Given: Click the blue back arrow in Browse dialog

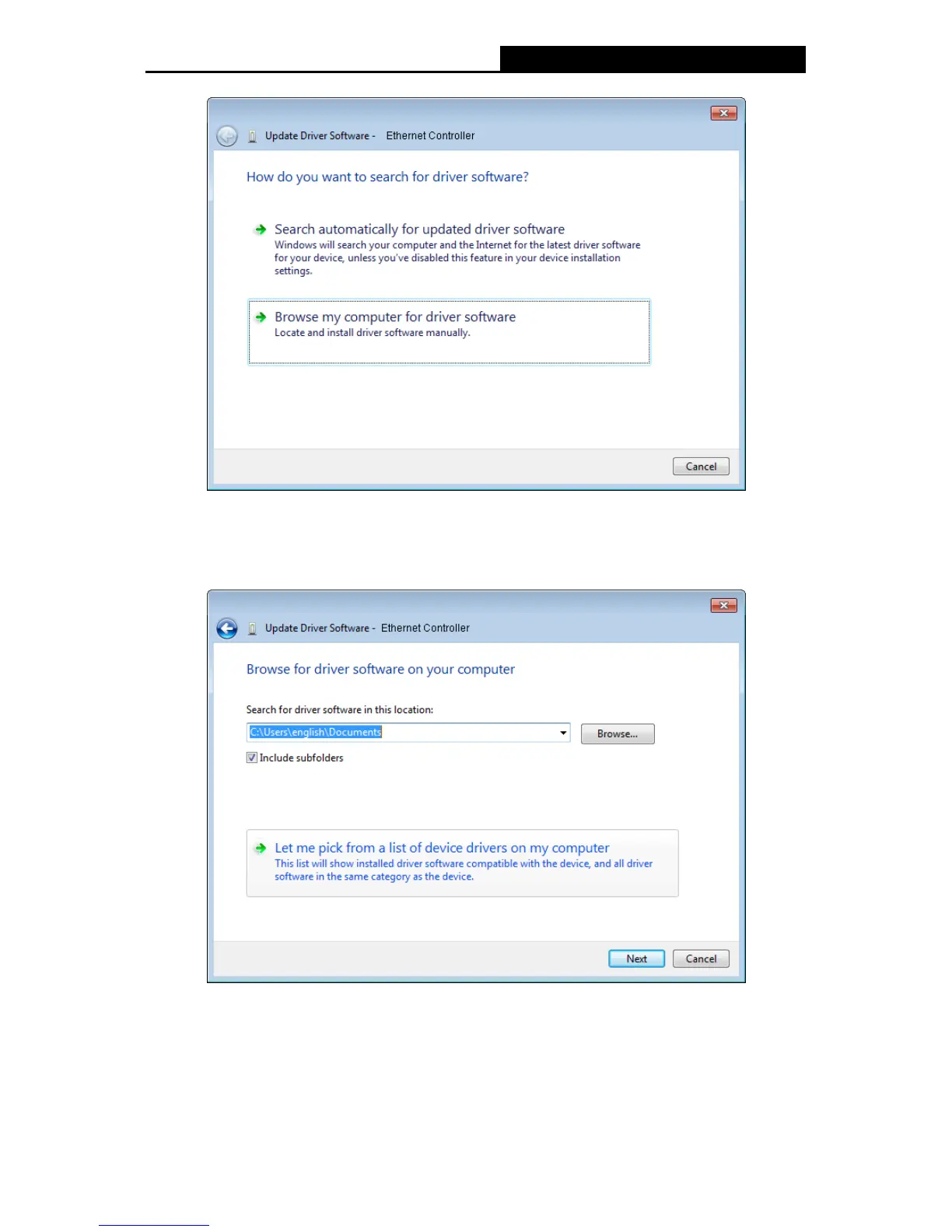Looking at the screenshot, I should pyautogui.click(x=227, y=628).
